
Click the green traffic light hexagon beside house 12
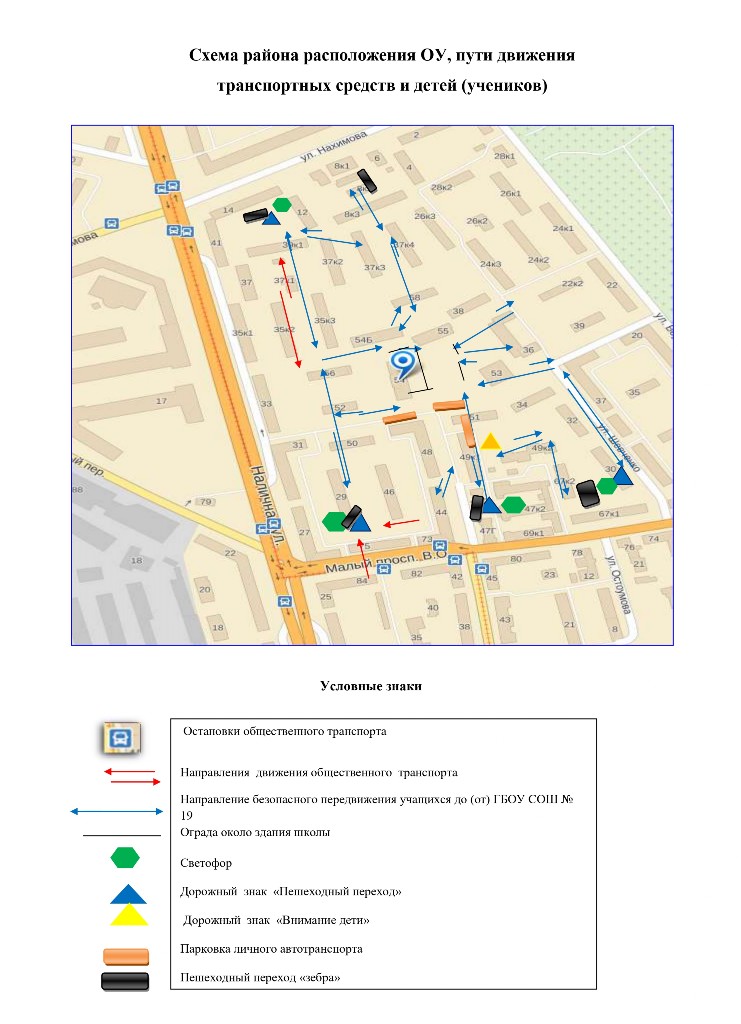click(282, 204)
